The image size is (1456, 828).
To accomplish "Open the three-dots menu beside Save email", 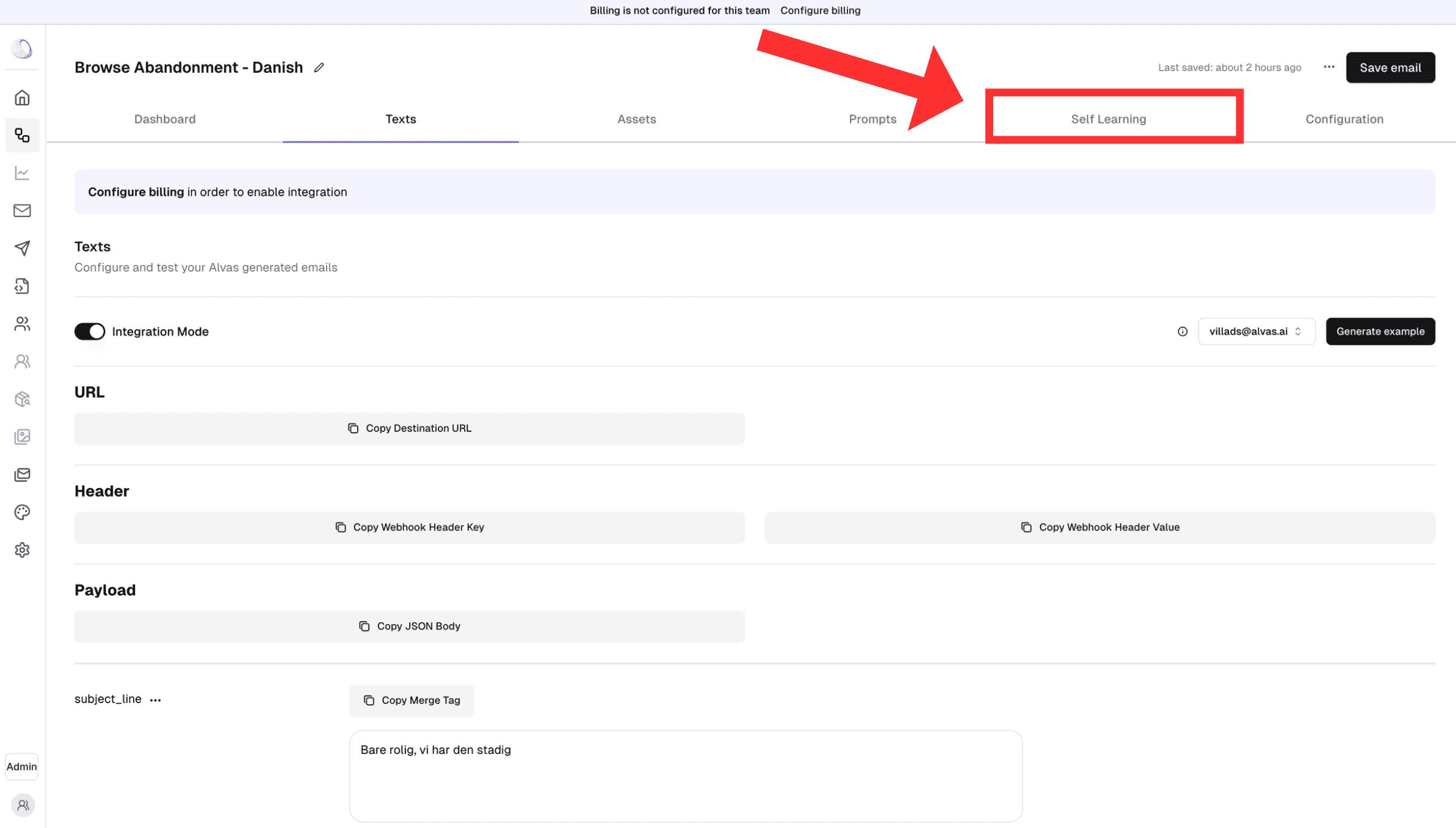I will pyautogui.click(x=1329, y=67).
